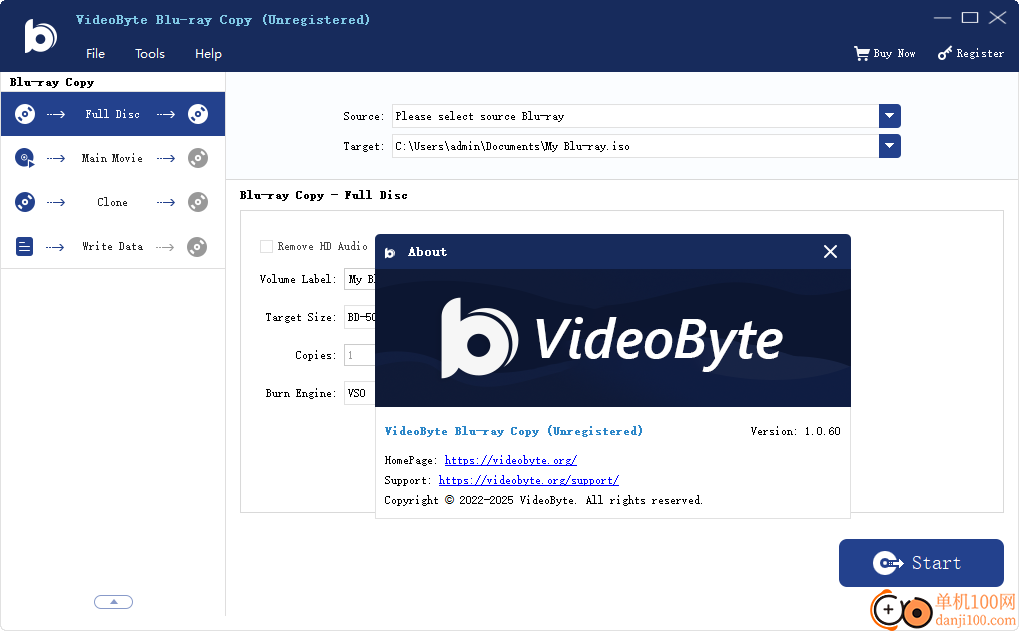Click the Clone source disc icon
The image size is (1019, 631).
tap(25, 202)
